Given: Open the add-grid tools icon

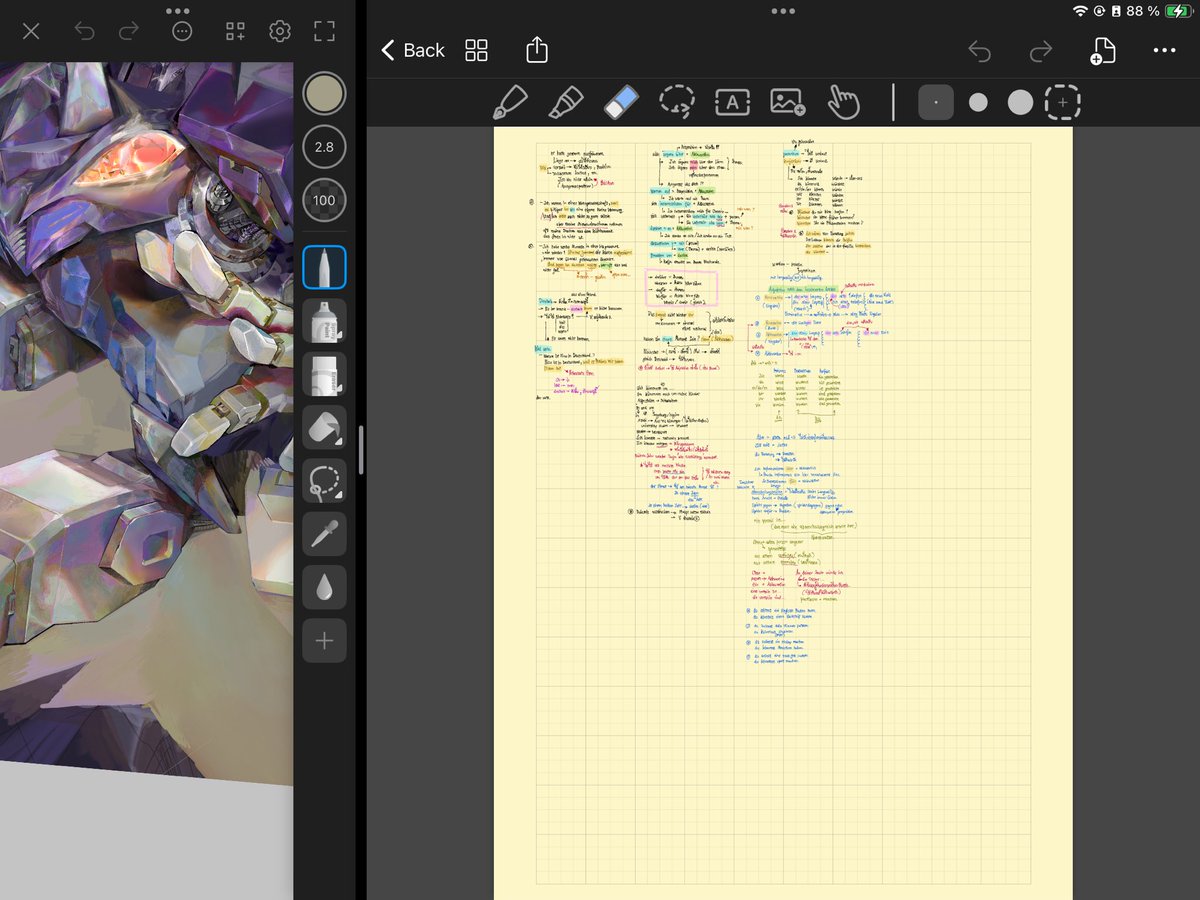Looking at the screenshot, I should point(235,32).
